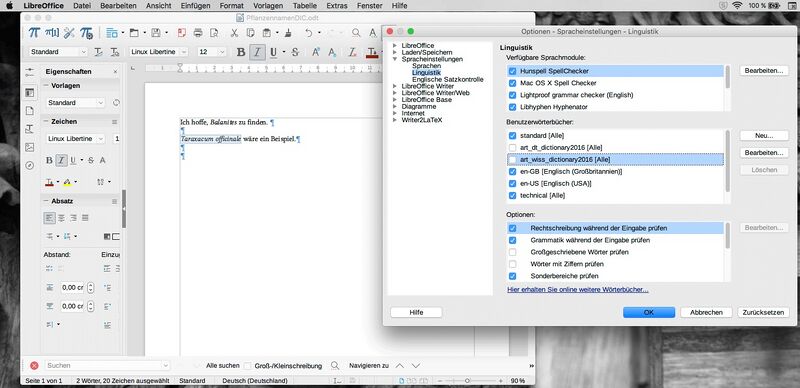Click Zurücksetzen button
This screenshot has width=800, height=388.
click(x=763, y=312)
